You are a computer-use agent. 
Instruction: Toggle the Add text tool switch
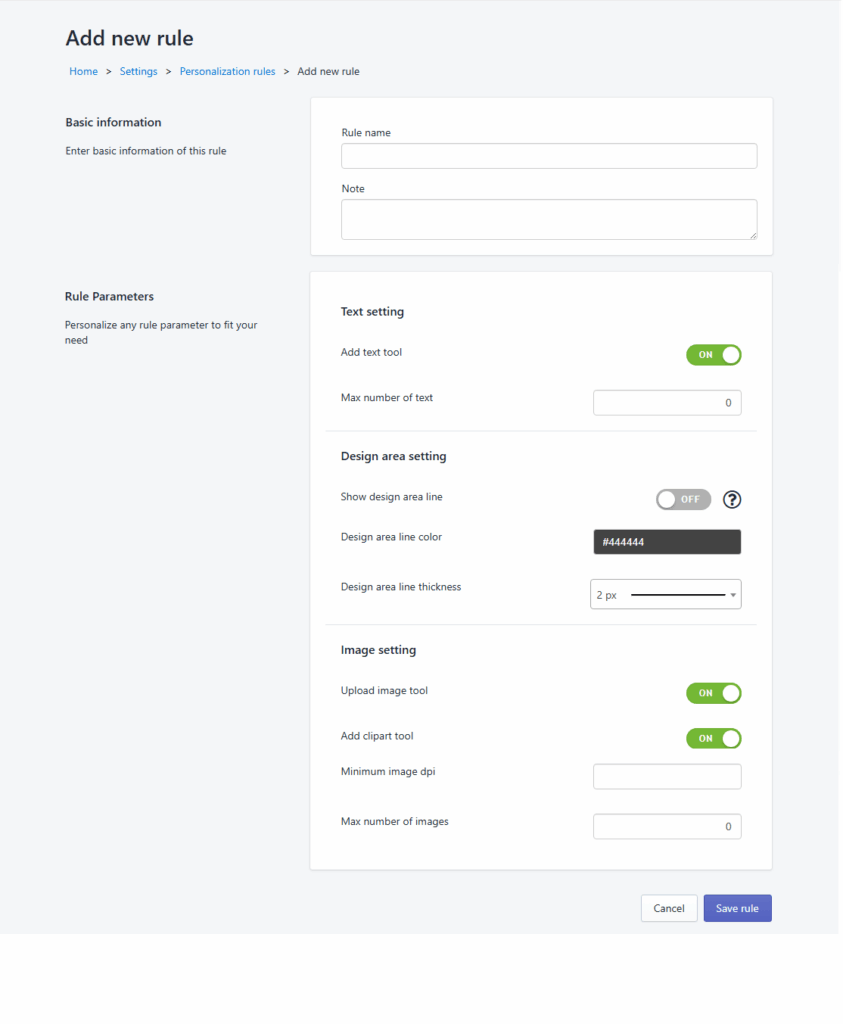(714, 355)
